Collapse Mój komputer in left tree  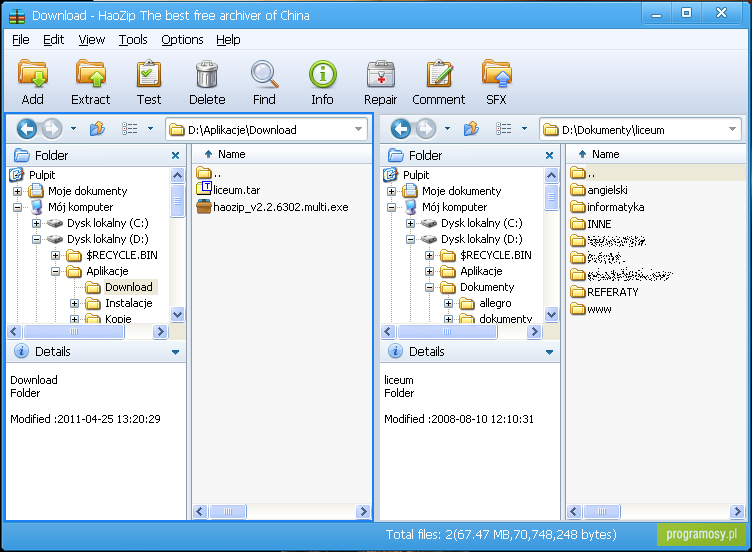pos(17,207)
